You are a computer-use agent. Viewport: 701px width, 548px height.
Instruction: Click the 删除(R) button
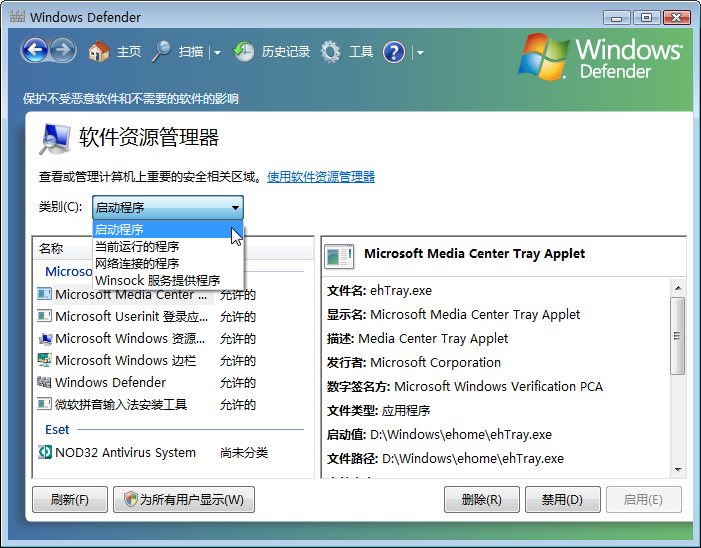click(x=481, y=499)
